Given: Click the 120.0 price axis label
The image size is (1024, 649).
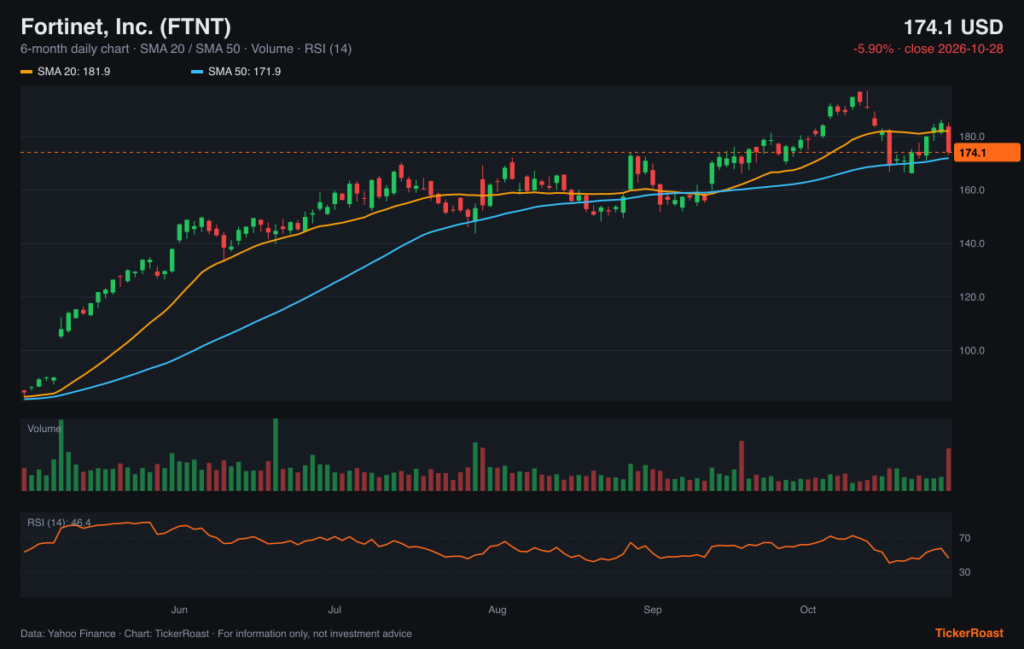Looking at the screenshot, I should click(972, 297).
